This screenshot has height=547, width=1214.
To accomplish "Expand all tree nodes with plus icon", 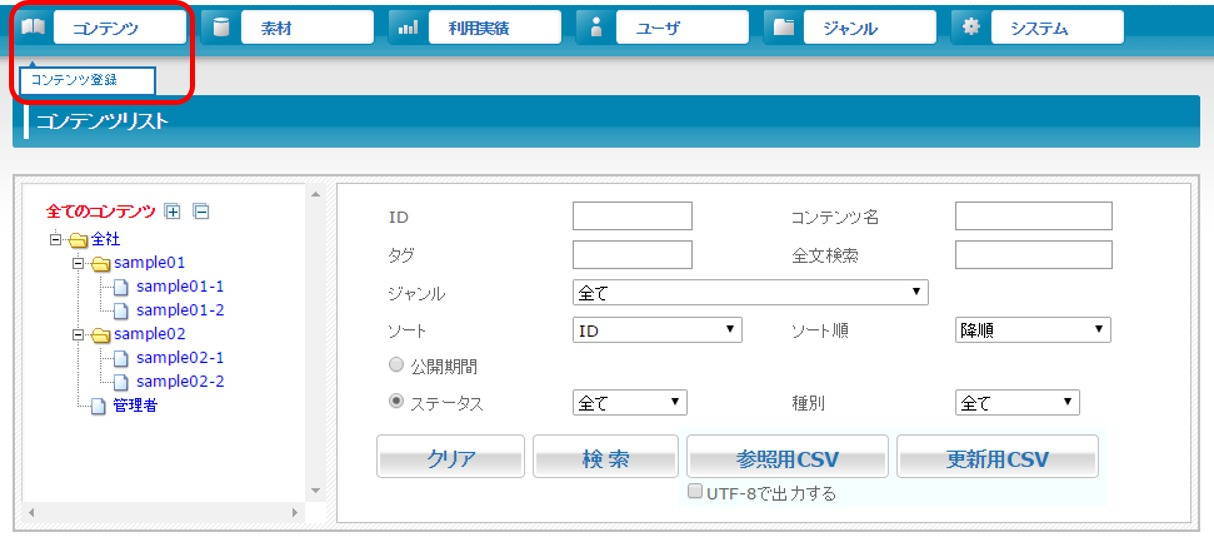I will pos(172,212).
